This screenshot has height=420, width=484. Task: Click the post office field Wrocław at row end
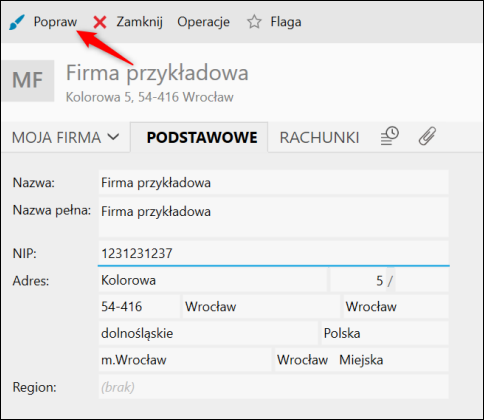coord(396,307)
